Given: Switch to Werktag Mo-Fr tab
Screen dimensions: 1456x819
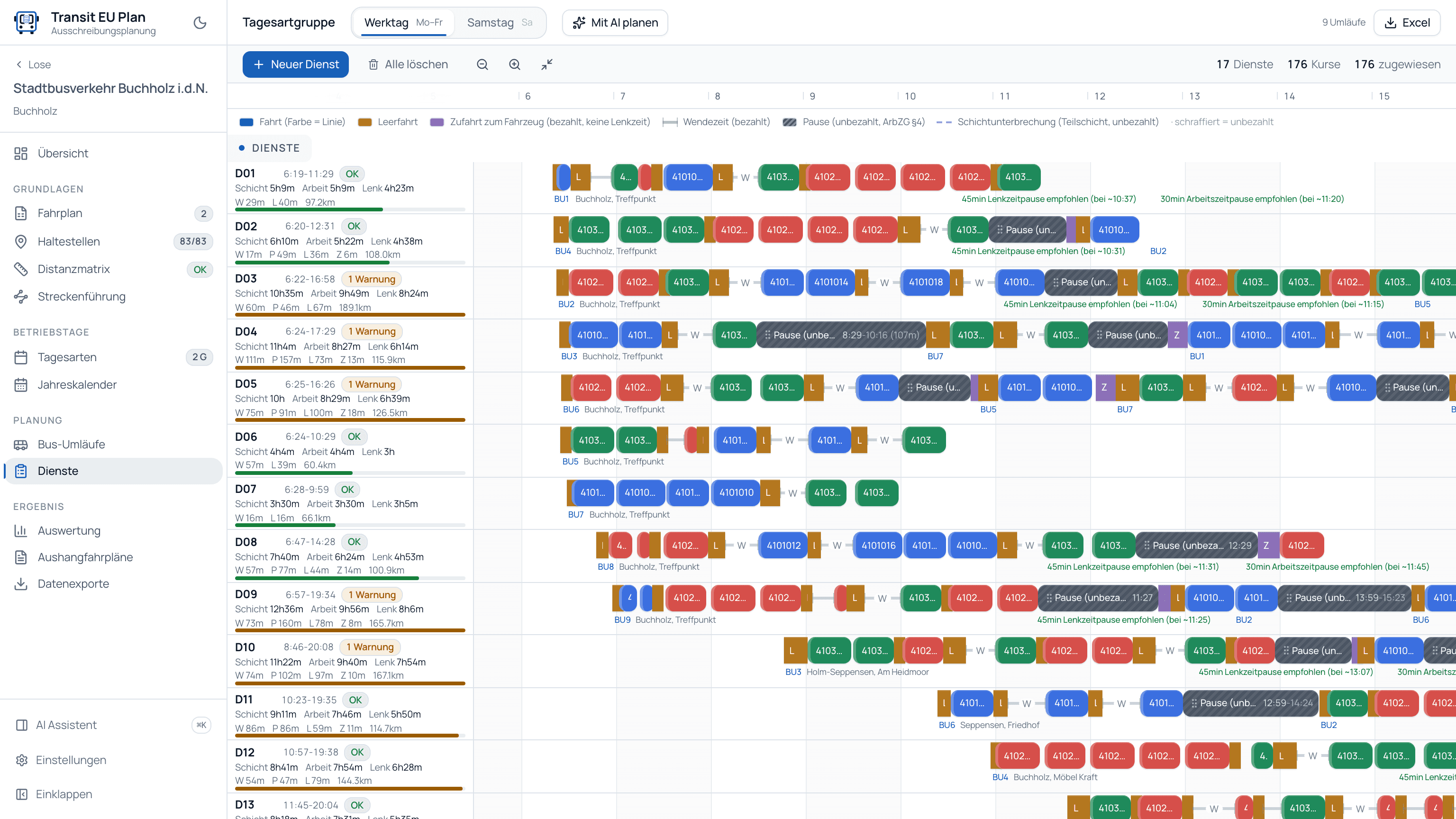Looking at the screenshot, I should 403,23.
